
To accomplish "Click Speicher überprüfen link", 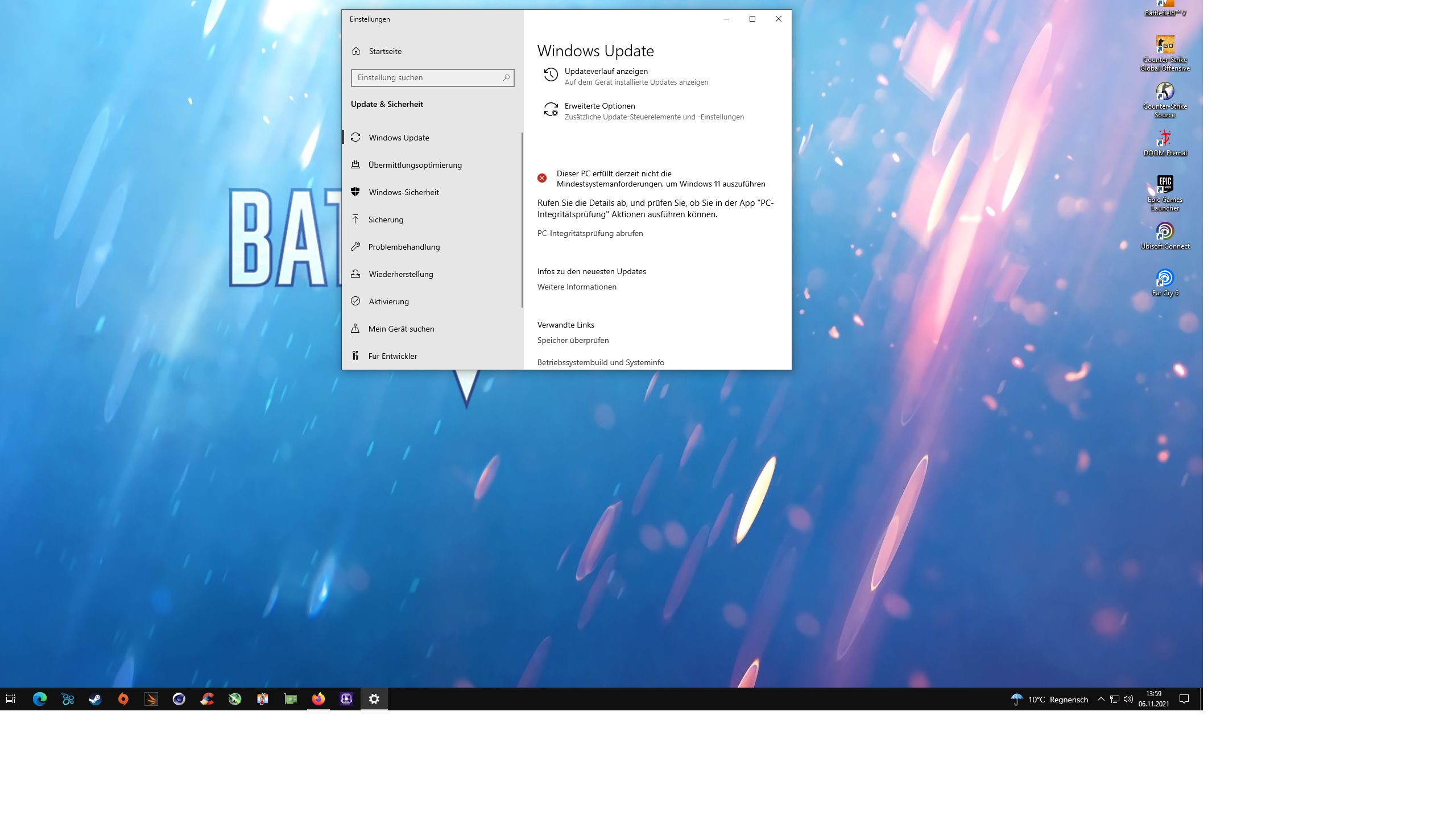I will tap(573, 340).
